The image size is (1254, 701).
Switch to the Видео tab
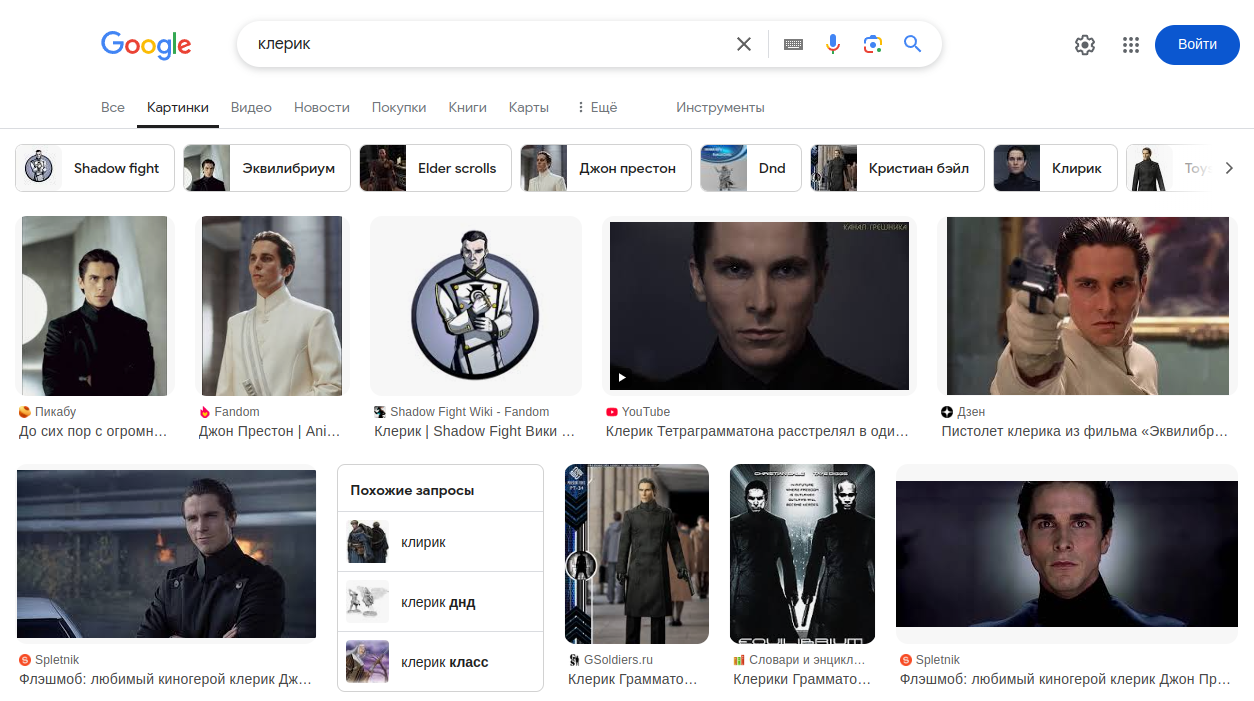[251, 107]
